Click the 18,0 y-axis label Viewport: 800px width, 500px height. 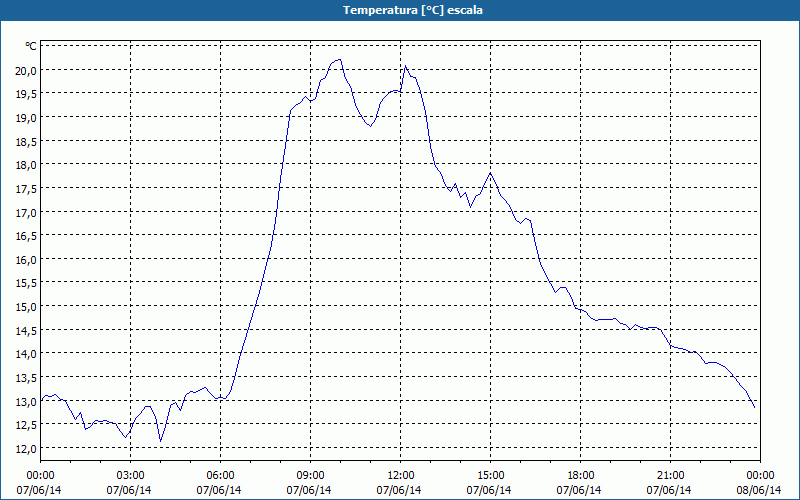pos(26,165)
